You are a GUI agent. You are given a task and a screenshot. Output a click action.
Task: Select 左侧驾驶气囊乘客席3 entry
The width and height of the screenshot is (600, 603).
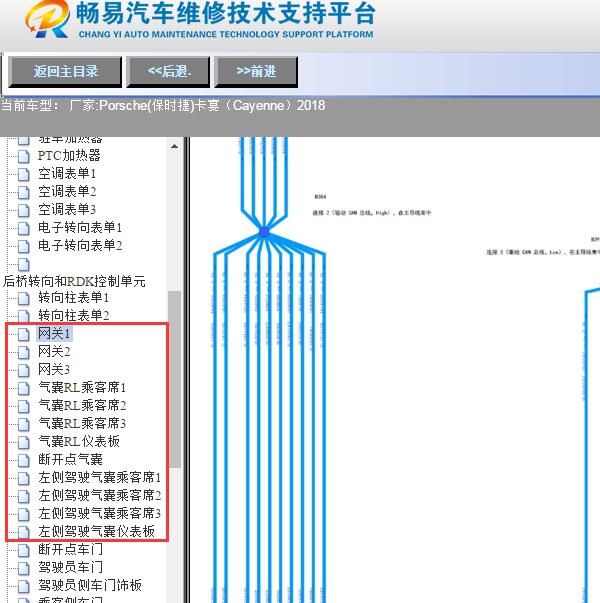(x=100, y=514)
